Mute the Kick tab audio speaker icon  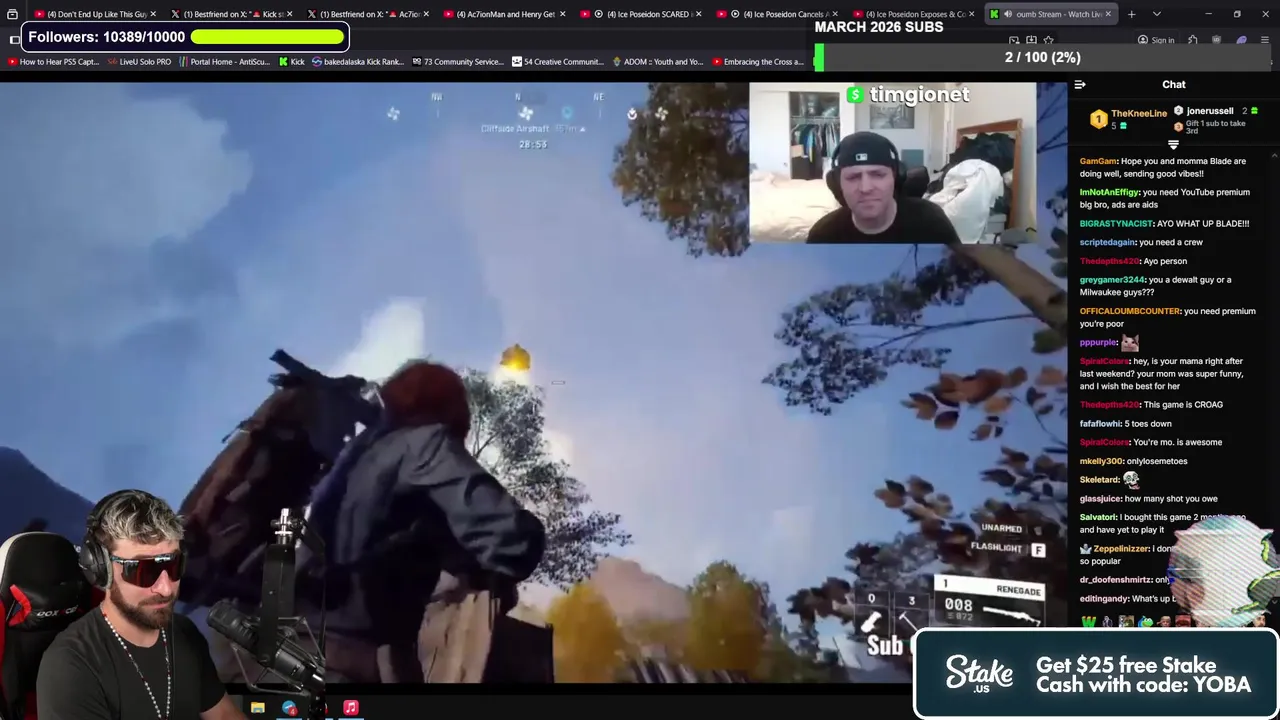tap(1007, 14)
